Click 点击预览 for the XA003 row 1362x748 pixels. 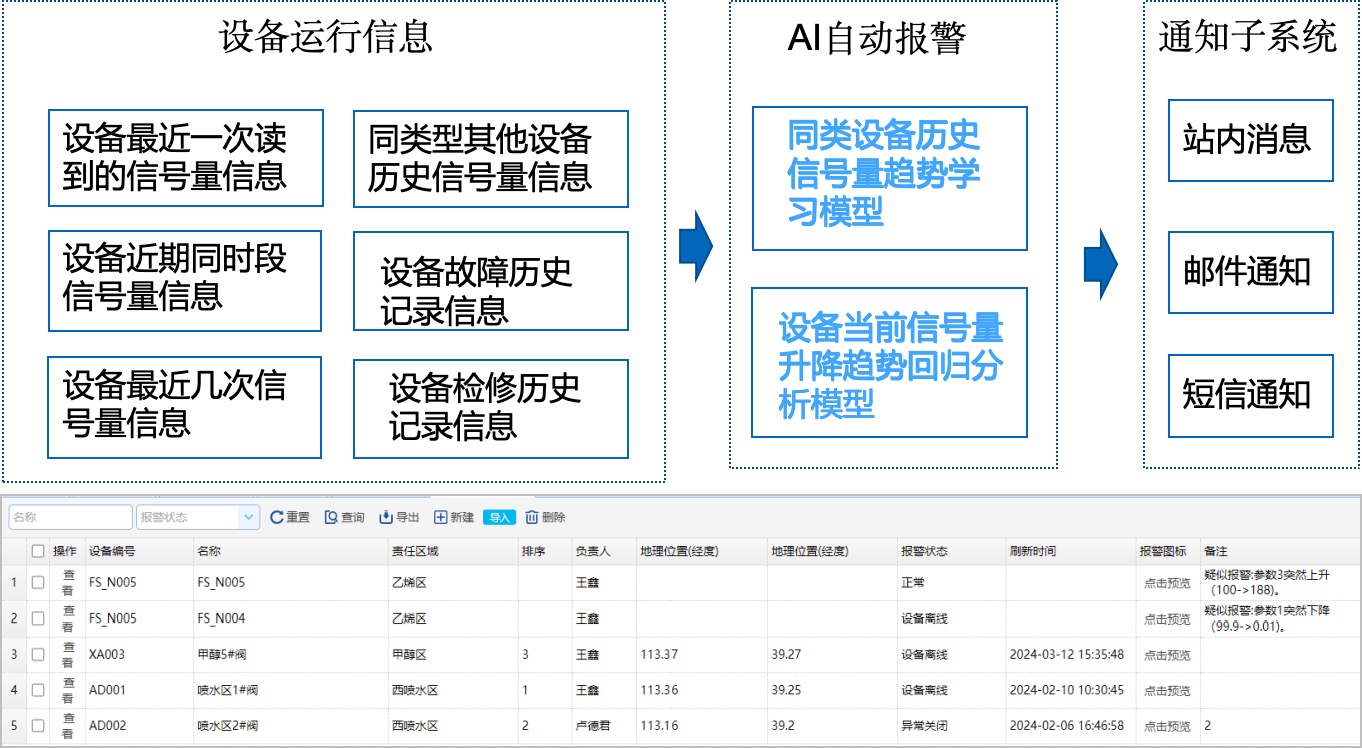click(x=1166, y=655)
